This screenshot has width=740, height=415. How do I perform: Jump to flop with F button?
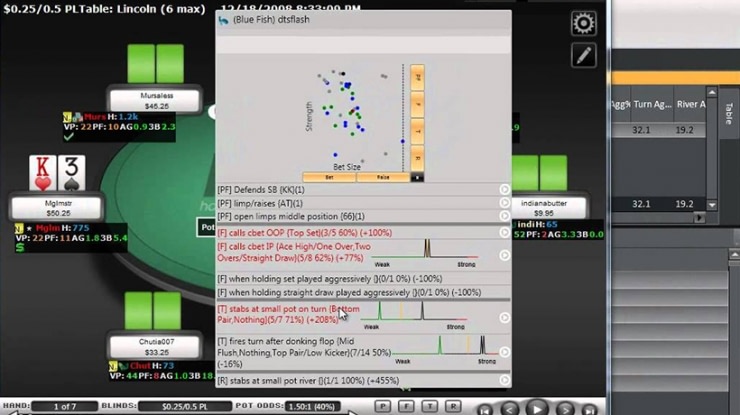tap(406, 407)
